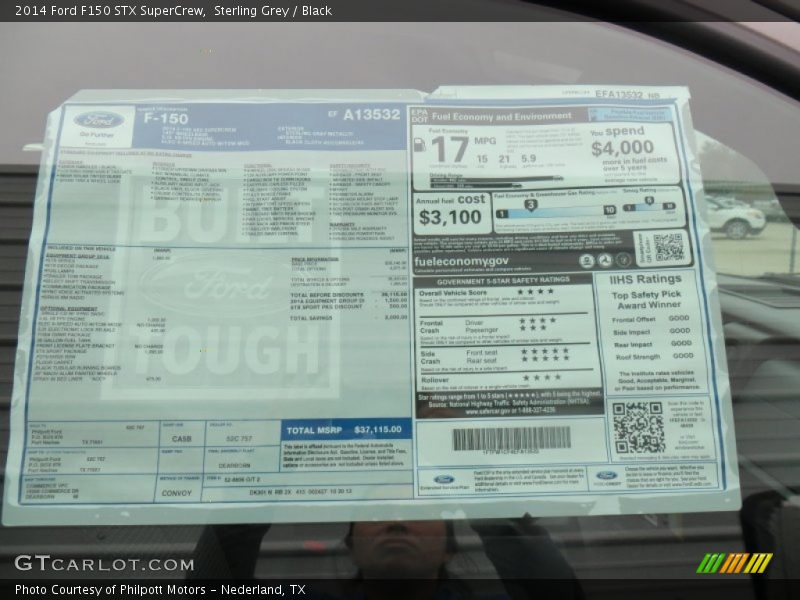Click the fuel pump icon beside 17 MPG
The image size is (800, 600).
coord(419,145)
